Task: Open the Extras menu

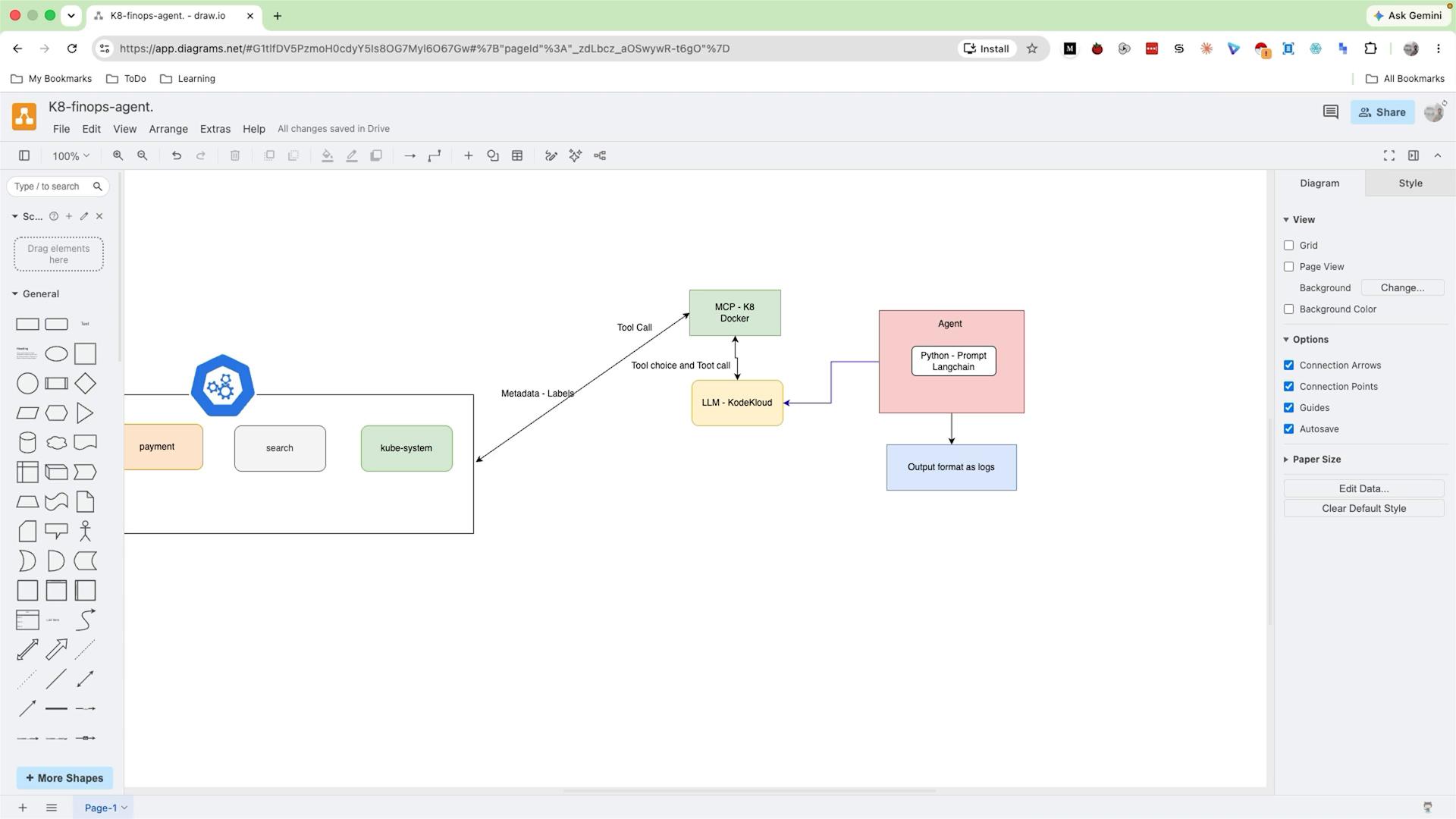Action: click(215, 129)
